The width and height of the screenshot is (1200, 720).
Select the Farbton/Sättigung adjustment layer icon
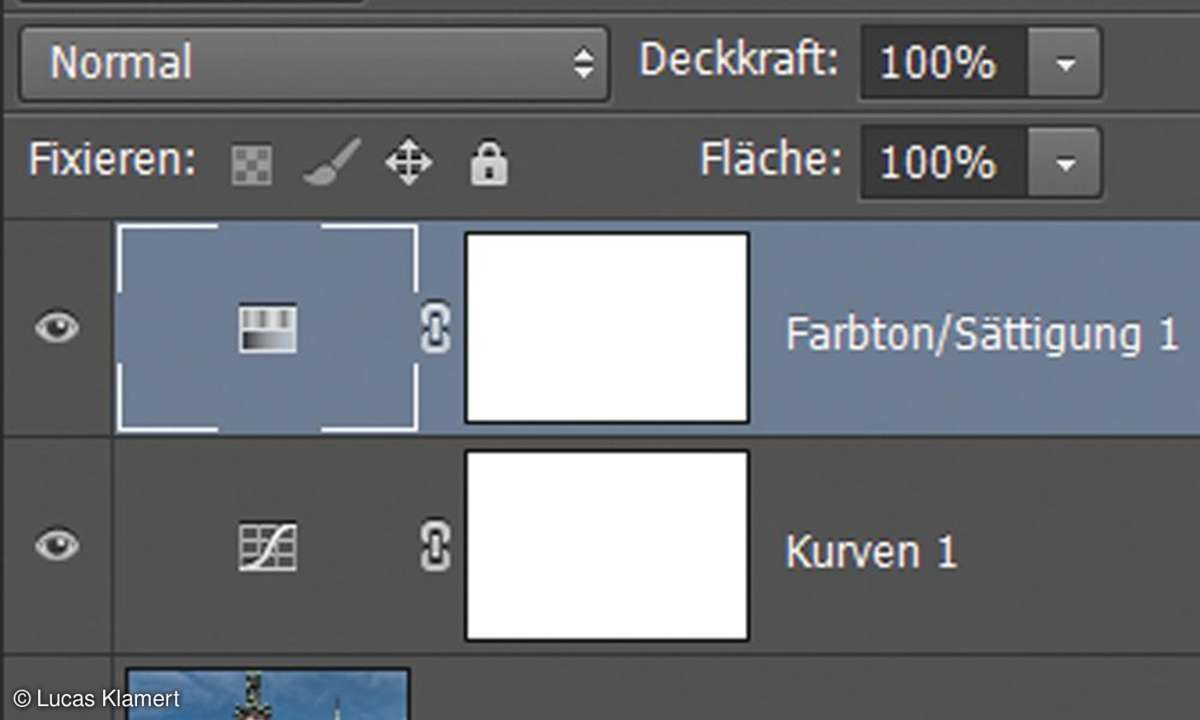267,329
